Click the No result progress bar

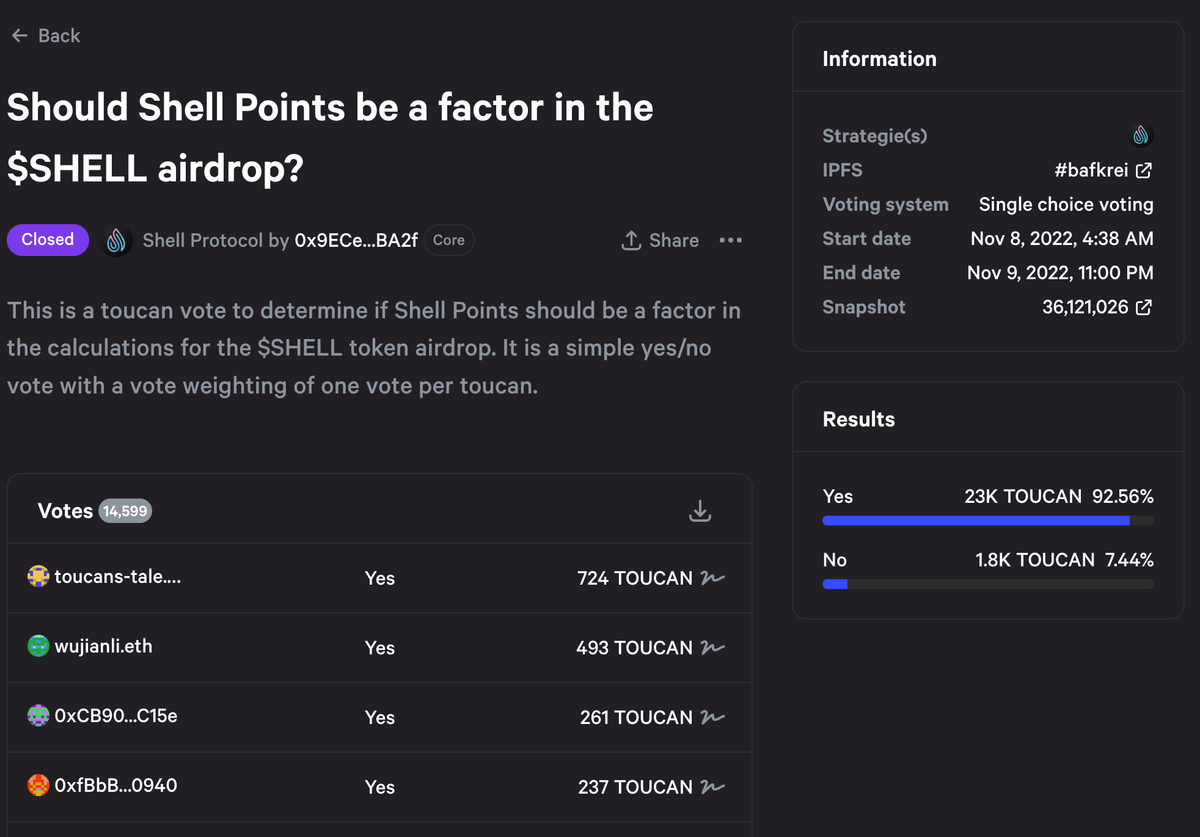[x=987, y=584]
